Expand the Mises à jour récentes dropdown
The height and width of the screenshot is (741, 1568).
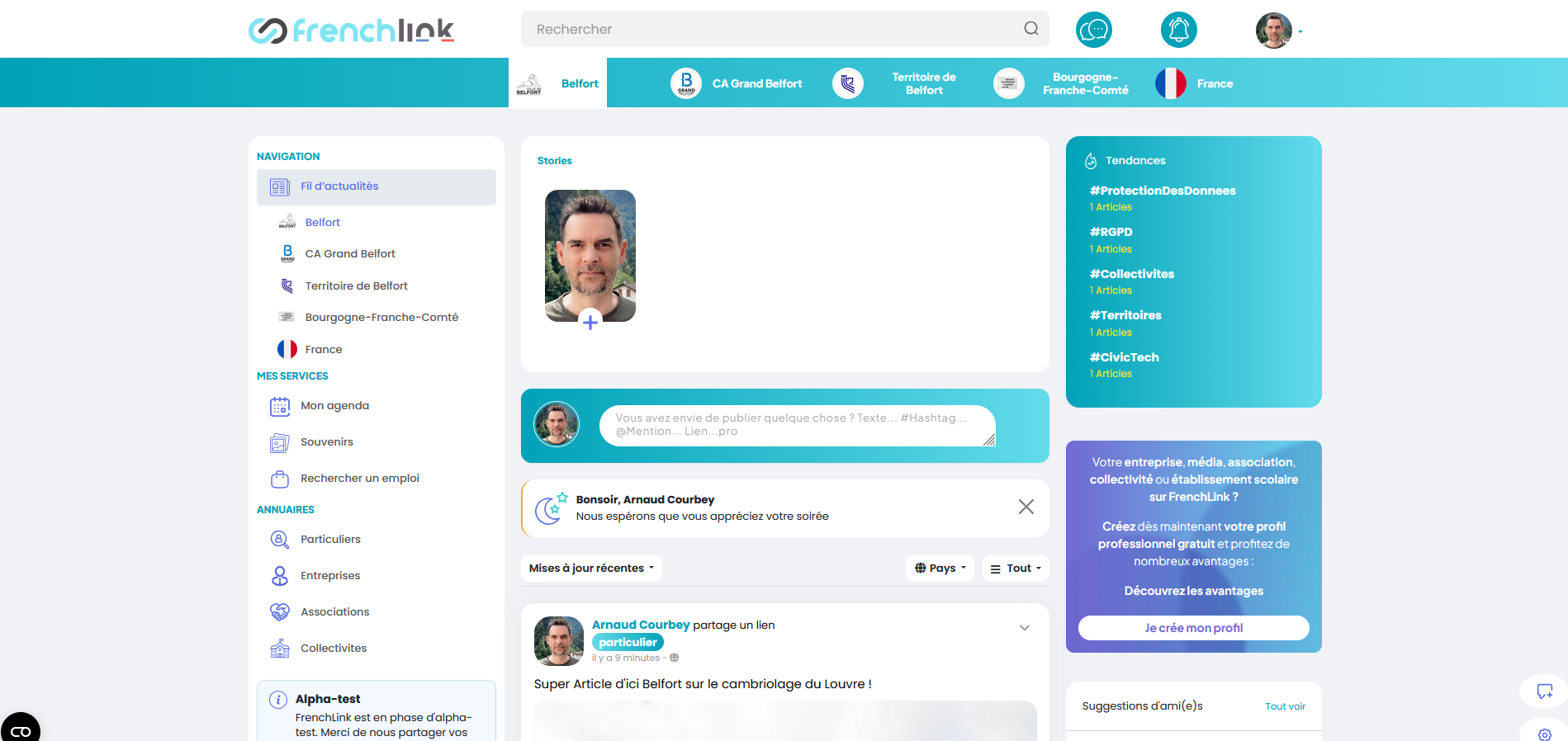(x=591, y=568)
